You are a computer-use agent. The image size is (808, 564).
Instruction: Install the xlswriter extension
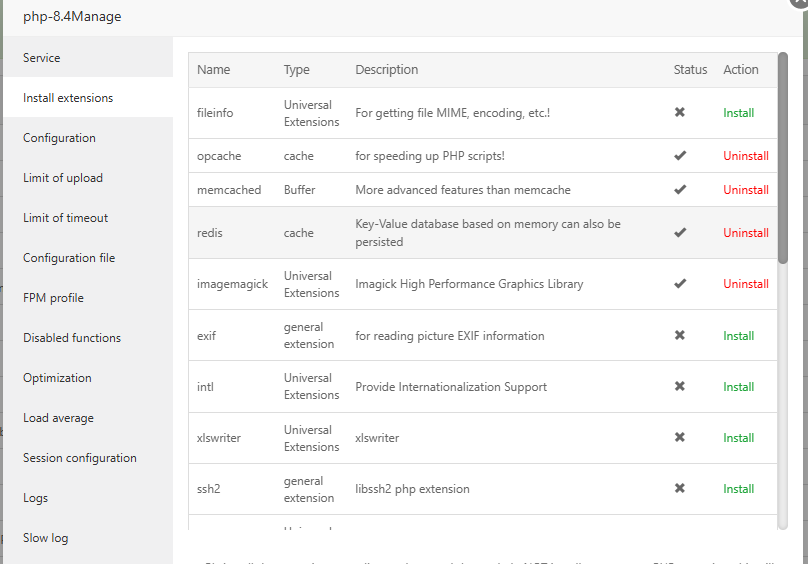[x=739, y=438]
